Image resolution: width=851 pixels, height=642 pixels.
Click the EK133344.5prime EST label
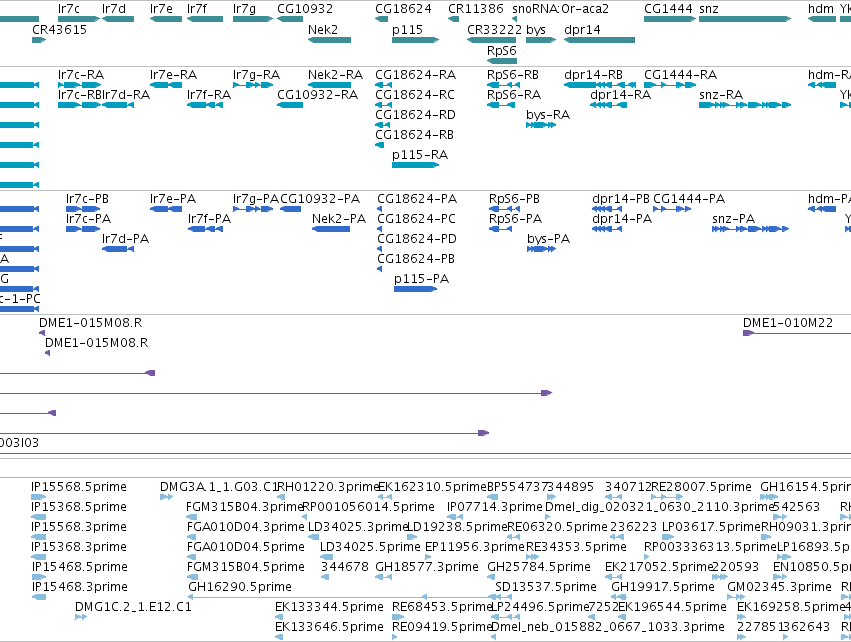(329, 607)
